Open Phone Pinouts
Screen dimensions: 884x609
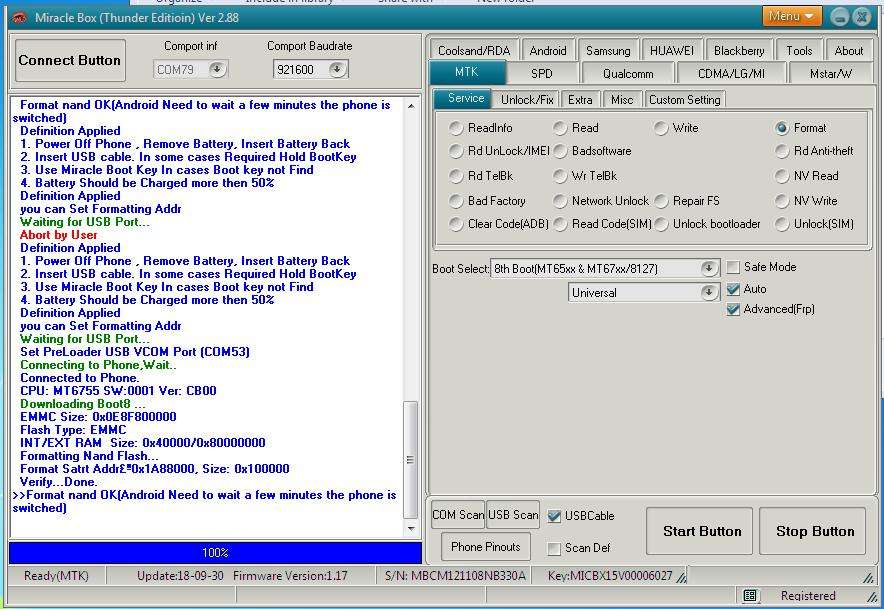[x=485, y=547]
